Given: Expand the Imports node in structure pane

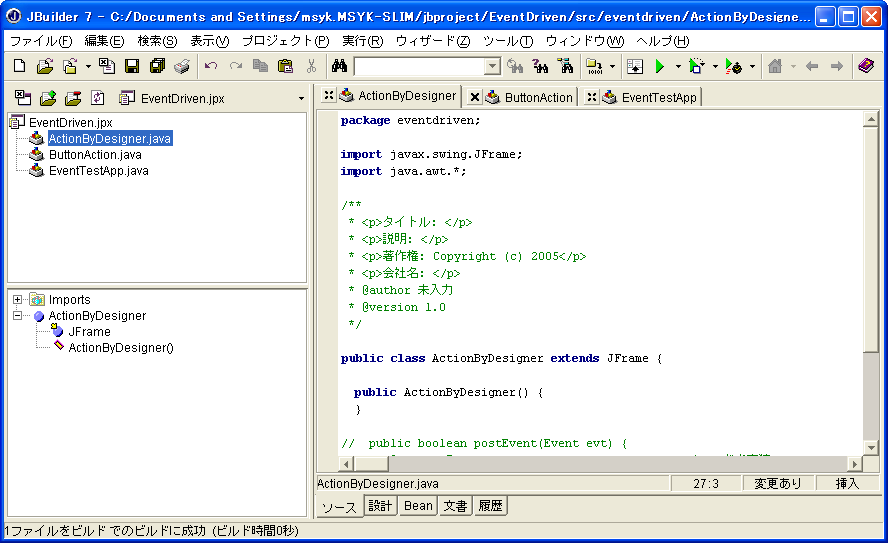Looking at the screenshot, I should pyautogui.click(x=18, y=300).
